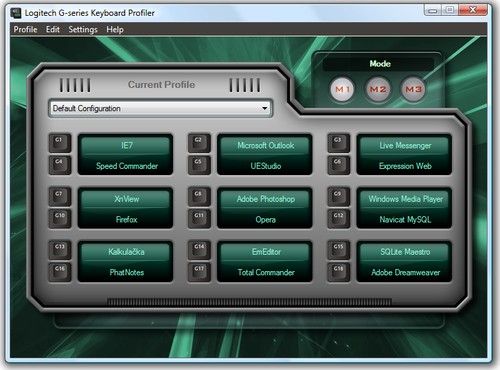Click the G5 key icon
Image resolution: width=500 pixels, height=370 pixels.
(x=199, y=165)
